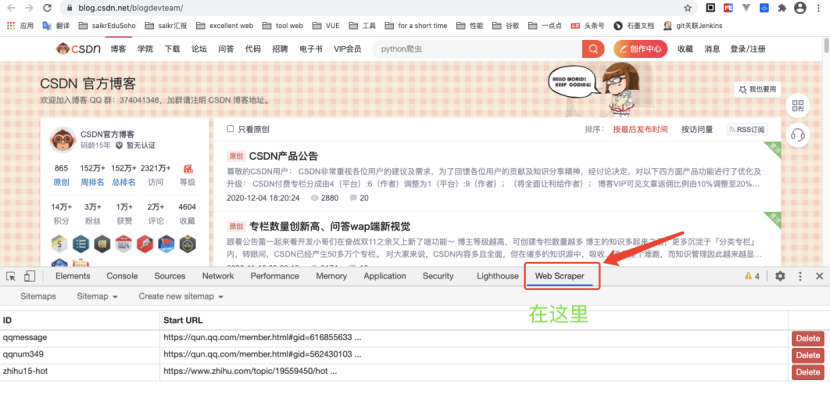Open the 谷歌 bookmark folder

pyautogui.click(x=506, y=25)
